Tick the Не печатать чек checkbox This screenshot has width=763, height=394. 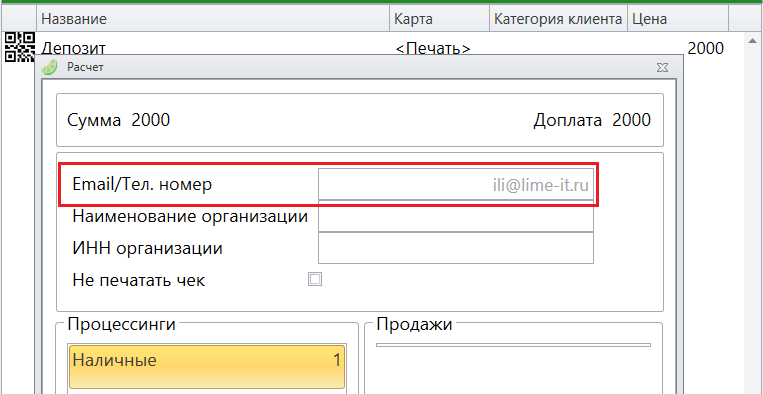[315, 279]
